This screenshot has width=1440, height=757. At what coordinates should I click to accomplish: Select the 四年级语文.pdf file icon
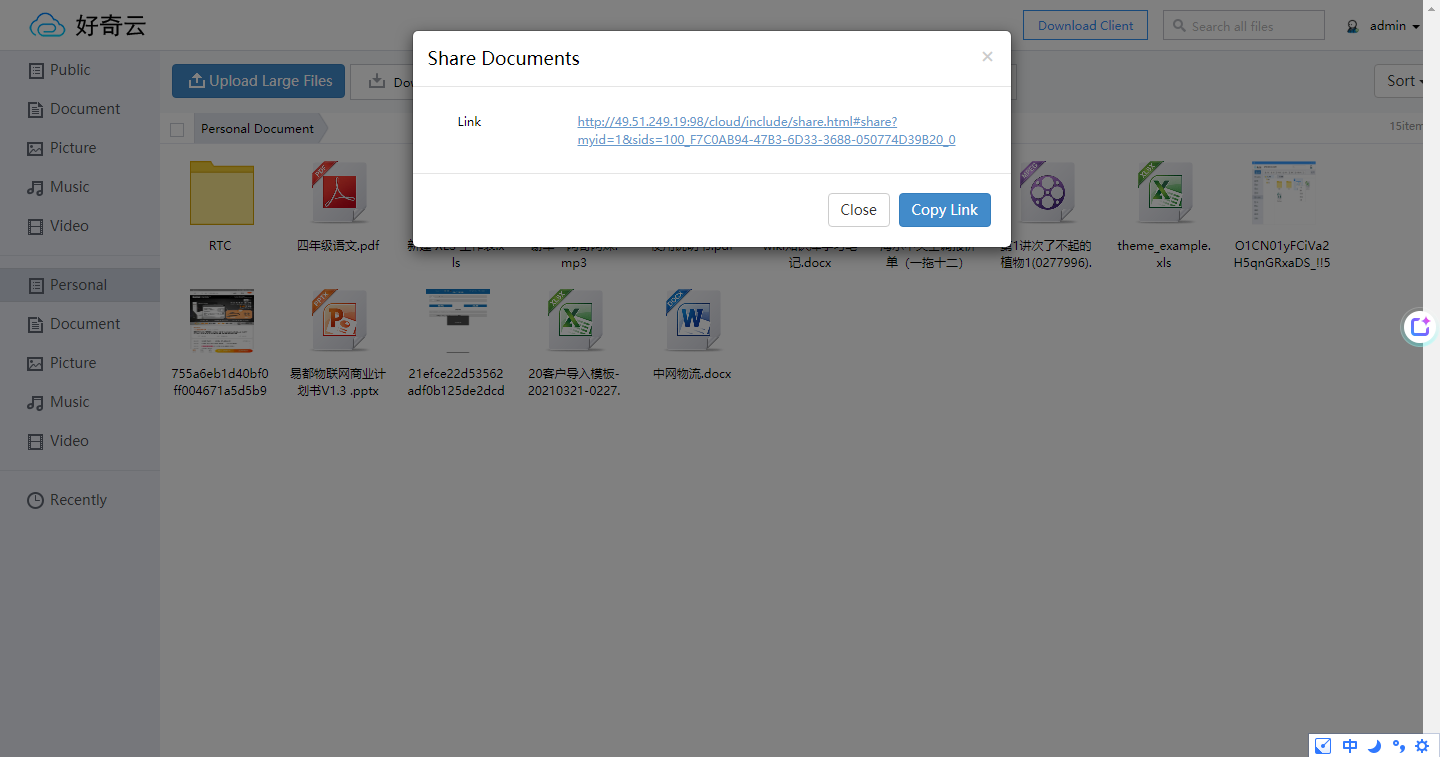pos(339,193)
